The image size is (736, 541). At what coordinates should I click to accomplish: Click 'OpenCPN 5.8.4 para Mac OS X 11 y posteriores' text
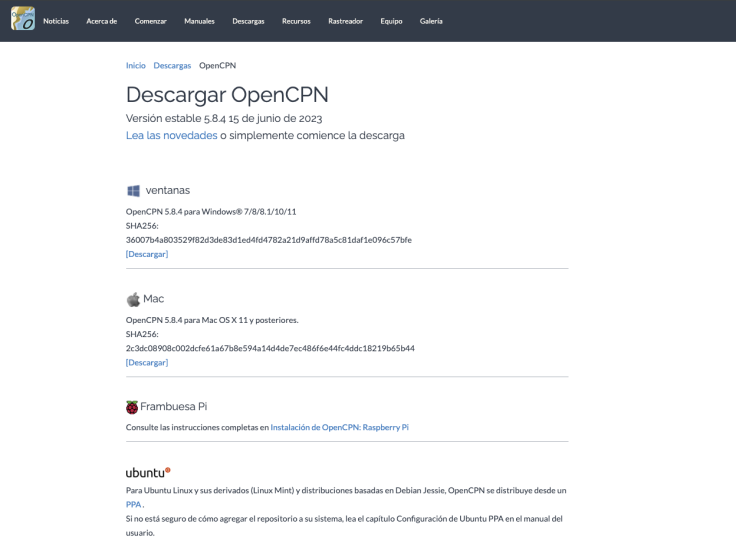tap(212, 320)
